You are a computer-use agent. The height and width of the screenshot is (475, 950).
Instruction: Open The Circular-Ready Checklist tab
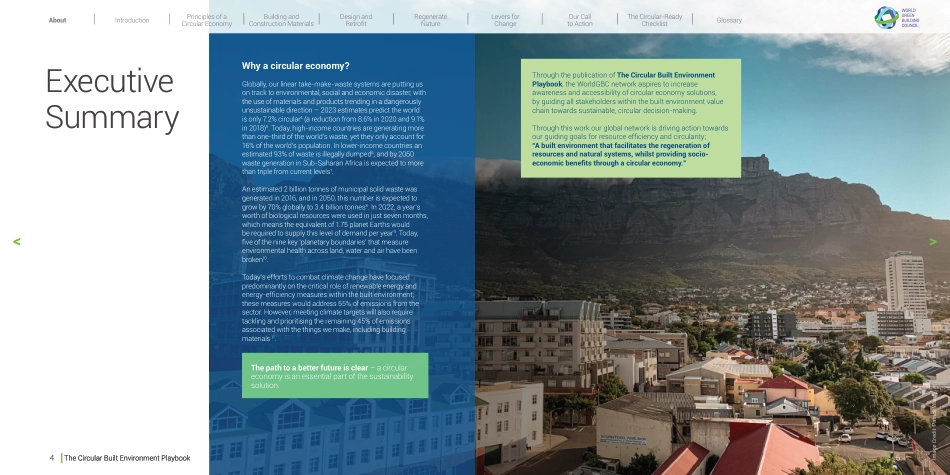(654, 20)
